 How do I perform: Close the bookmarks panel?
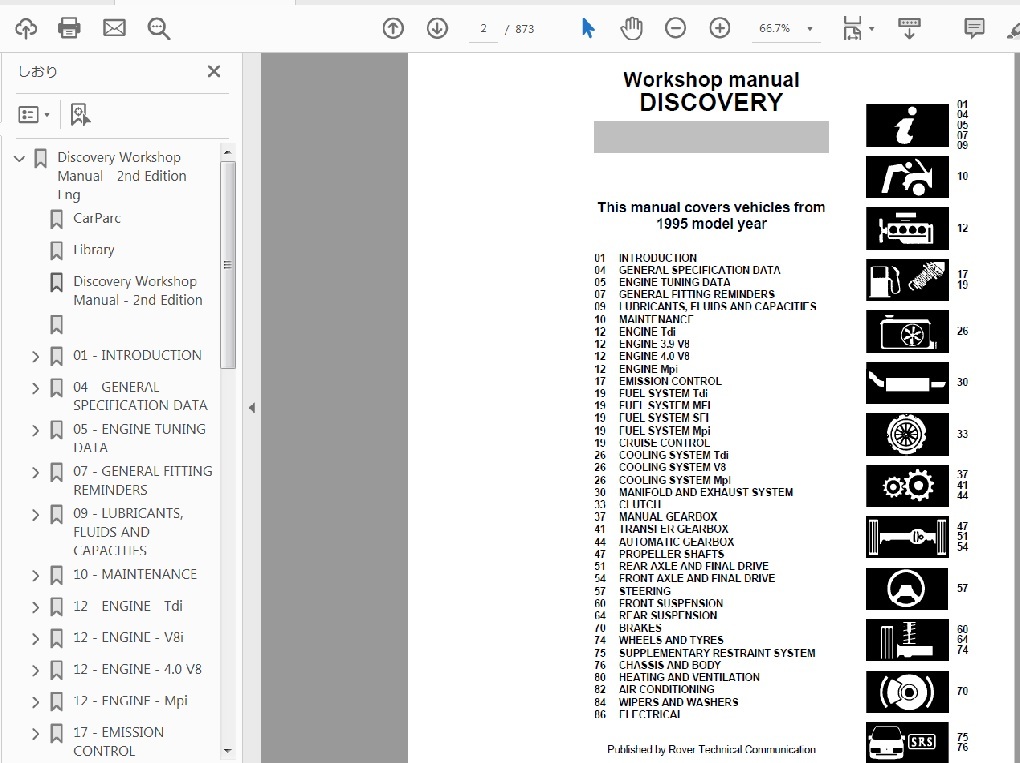pyautogui.click(x=214, y=72)
